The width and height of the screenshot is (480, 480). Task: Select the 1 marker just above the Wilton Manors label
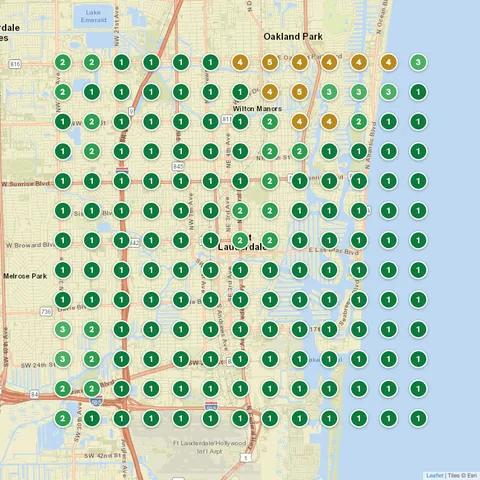(240, 92)
